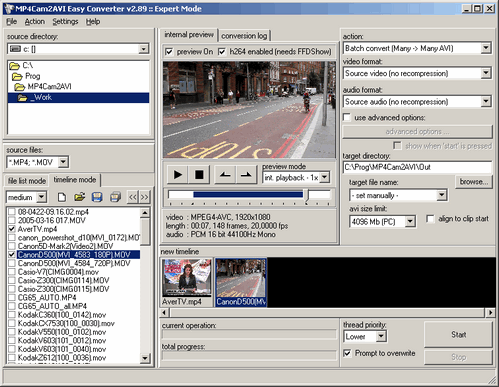The width and height of the screenshot is (499, 387).
Task: Uncheck the AverTV.mp4 file checkbox
Action: tap(12, 229)
